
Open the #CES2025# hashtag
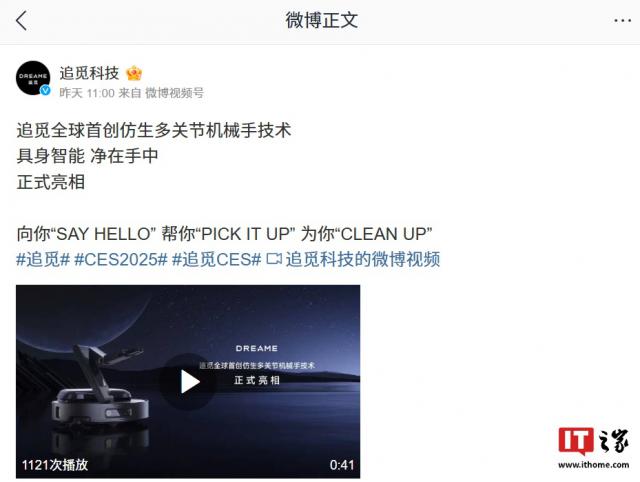click(121, 259)
